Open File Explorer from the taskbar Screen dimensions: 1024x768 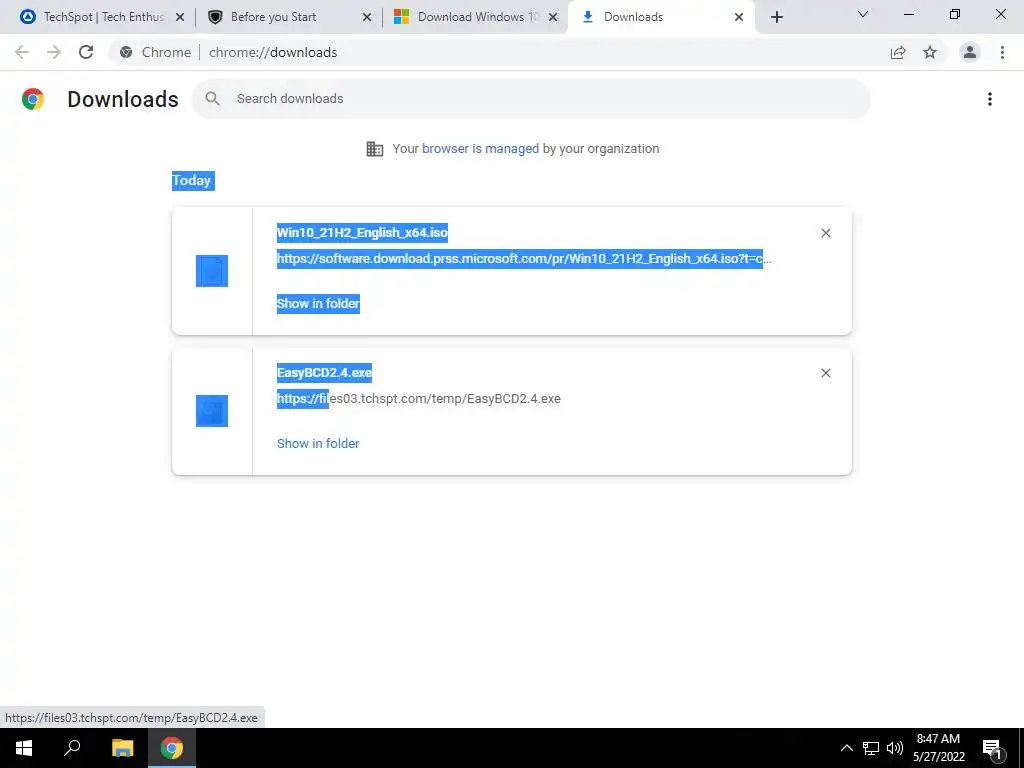pyautogui.click(x=122, y=748)
